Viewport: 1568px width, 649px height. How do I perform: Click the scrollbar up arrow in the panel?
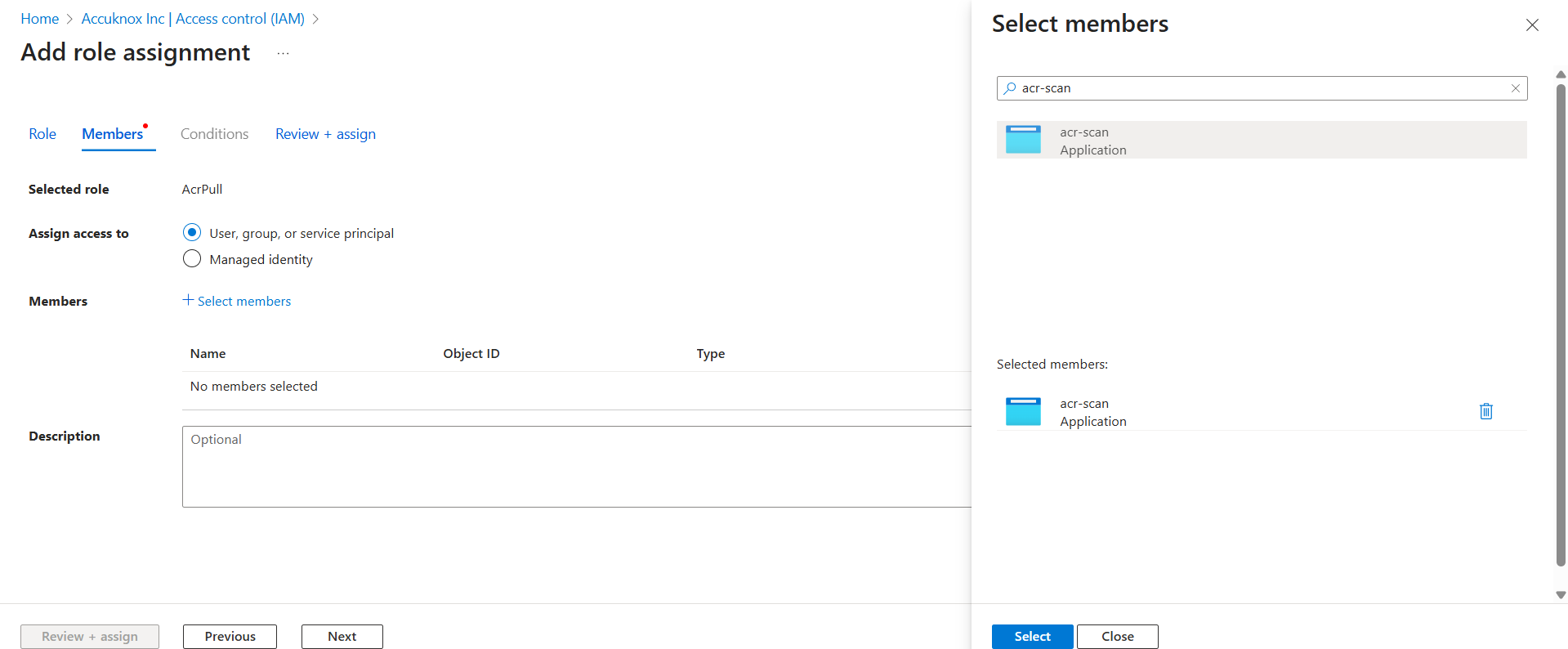pos(1561,74)
